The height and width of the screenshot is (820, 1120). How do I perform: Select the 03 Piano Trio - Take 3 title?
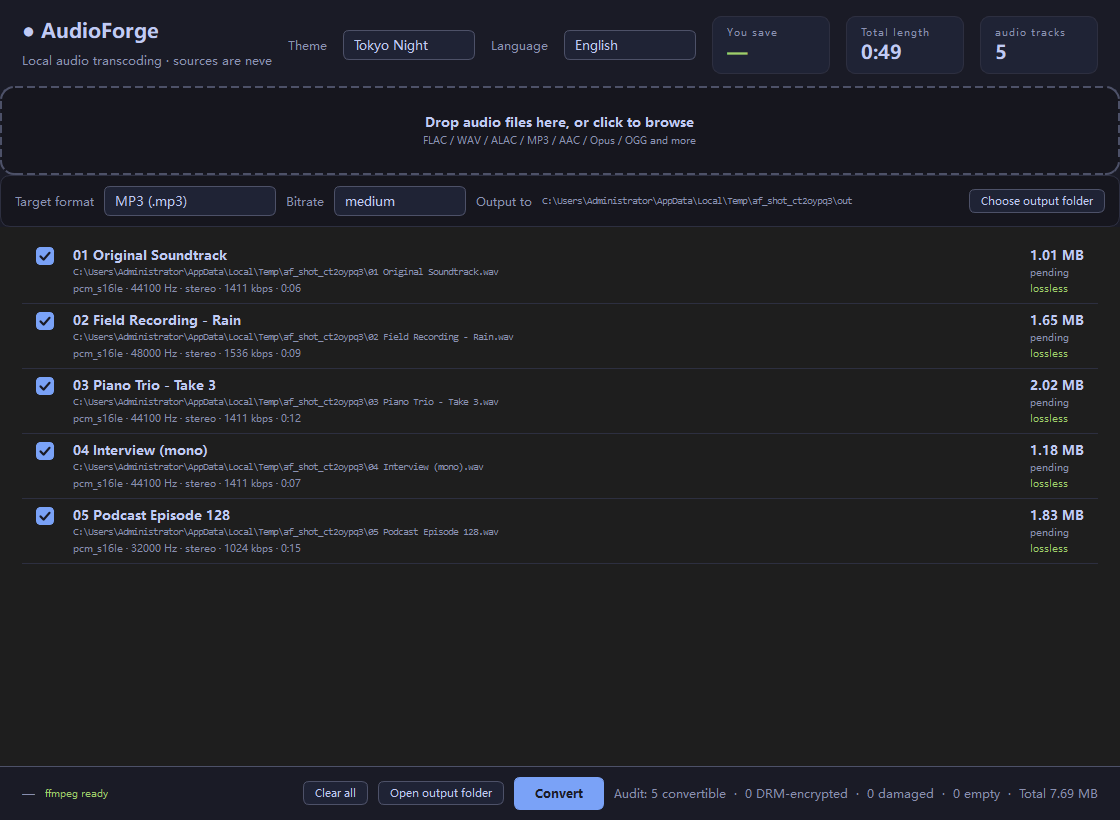[144, 385]
